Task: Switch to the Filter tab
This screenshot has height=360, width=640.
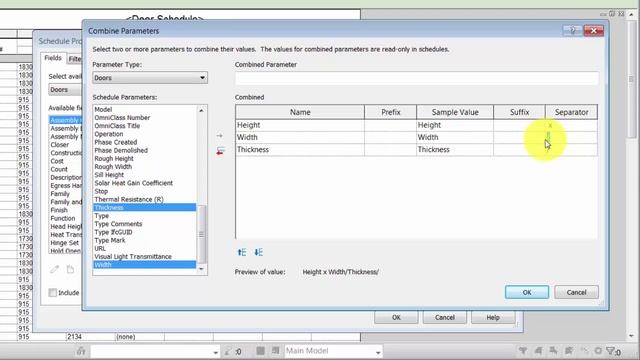Action: point(74,59)
